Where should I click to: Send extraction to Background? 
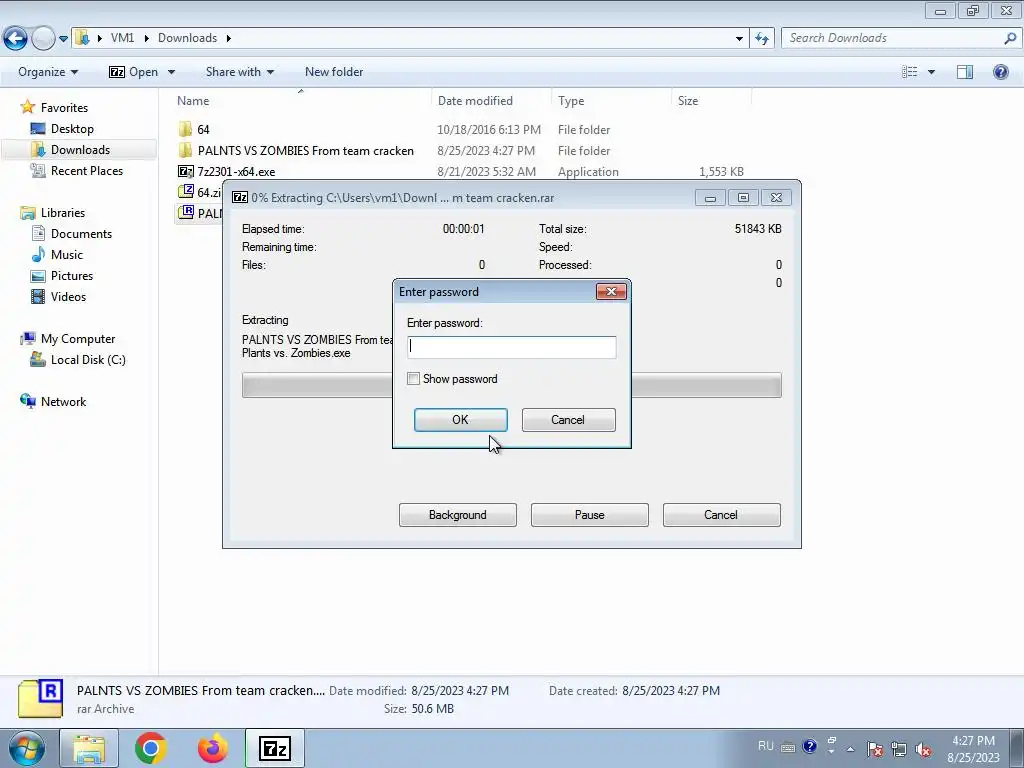click(457, 515)
